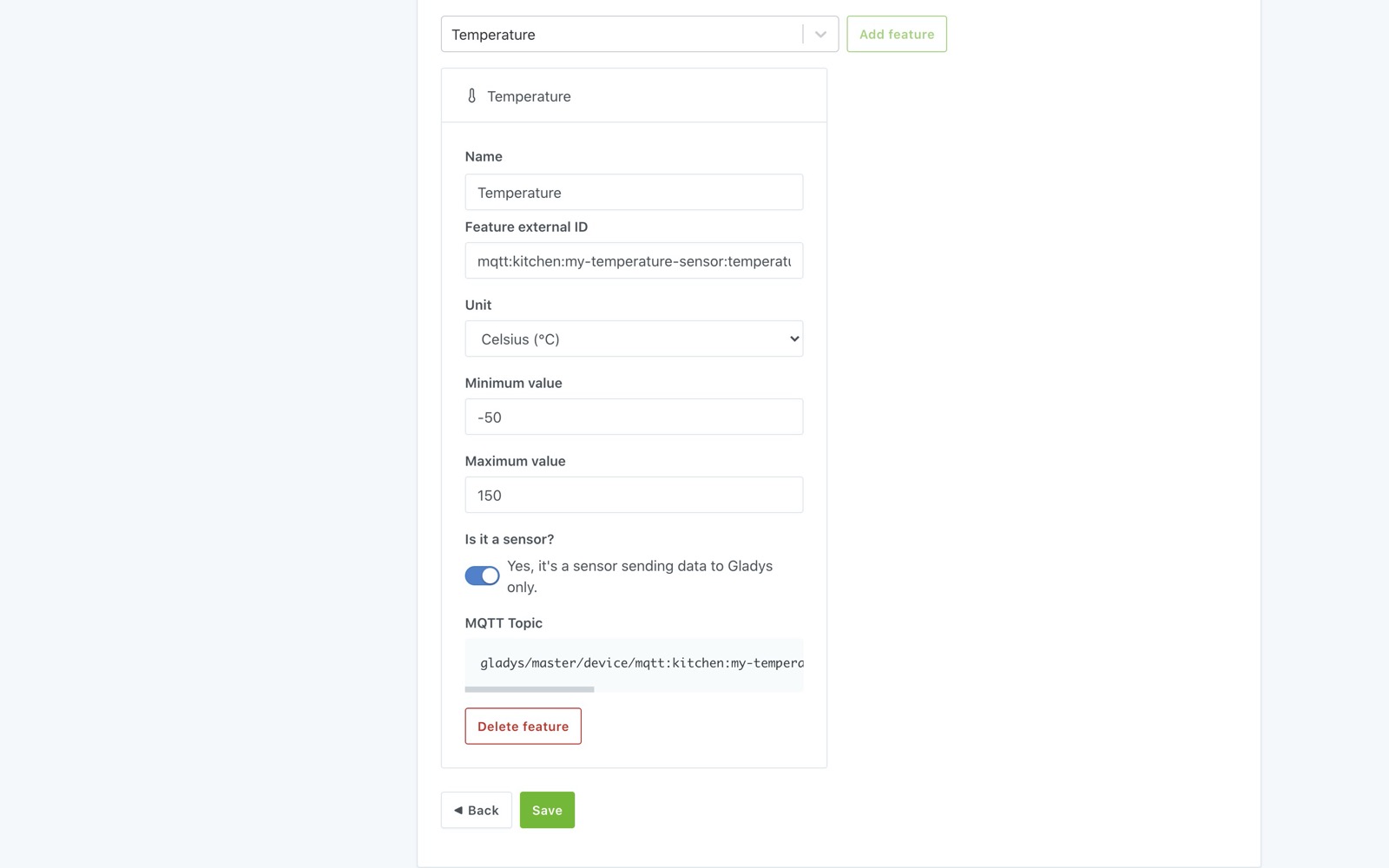Select the Minimum value field showing -50
1389x868 pixels.
(x=634, y=417)
